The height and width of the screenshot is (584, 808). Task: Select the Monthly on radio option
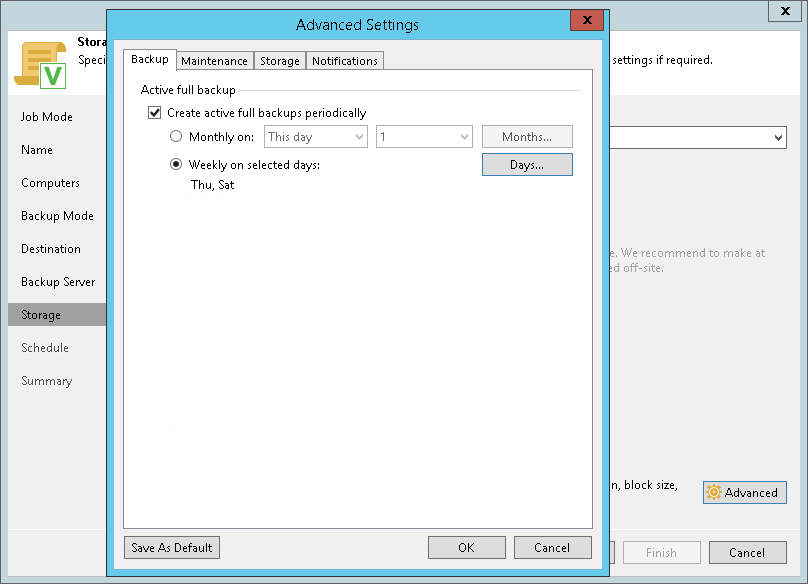[176, 137]
